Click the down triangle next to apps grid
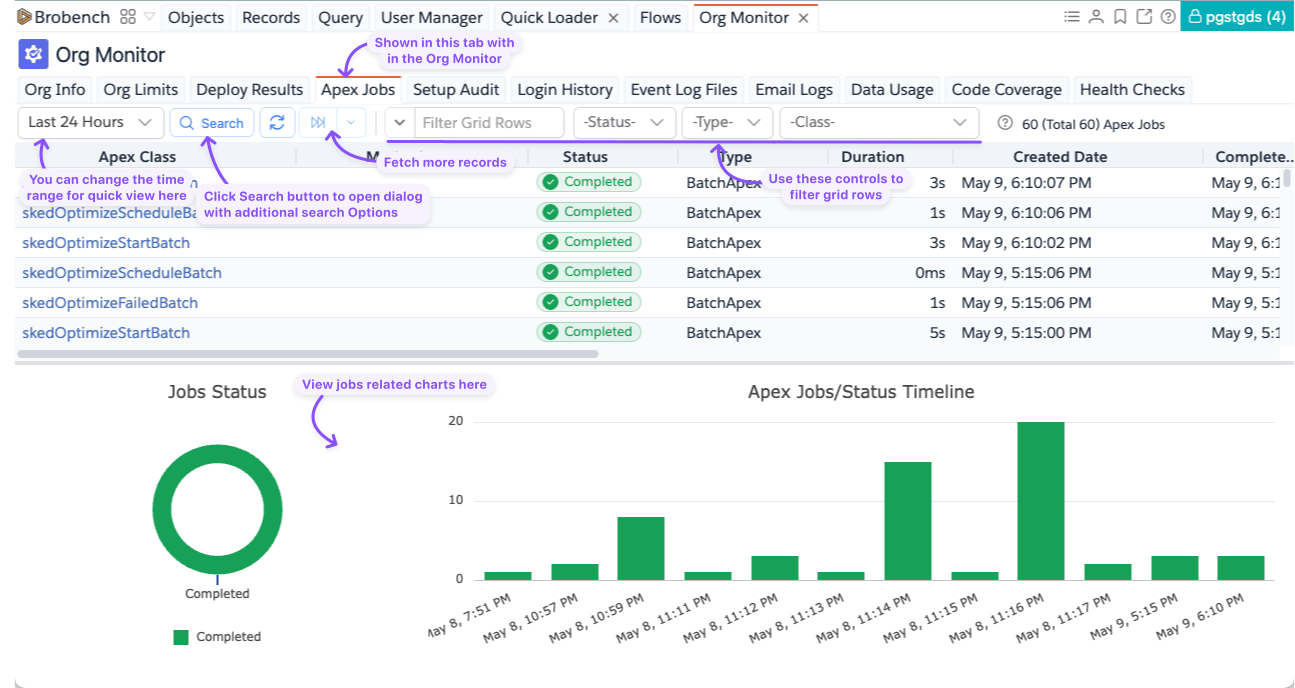The height and width of the screenshot is (688, 1295). pos(149,17)
